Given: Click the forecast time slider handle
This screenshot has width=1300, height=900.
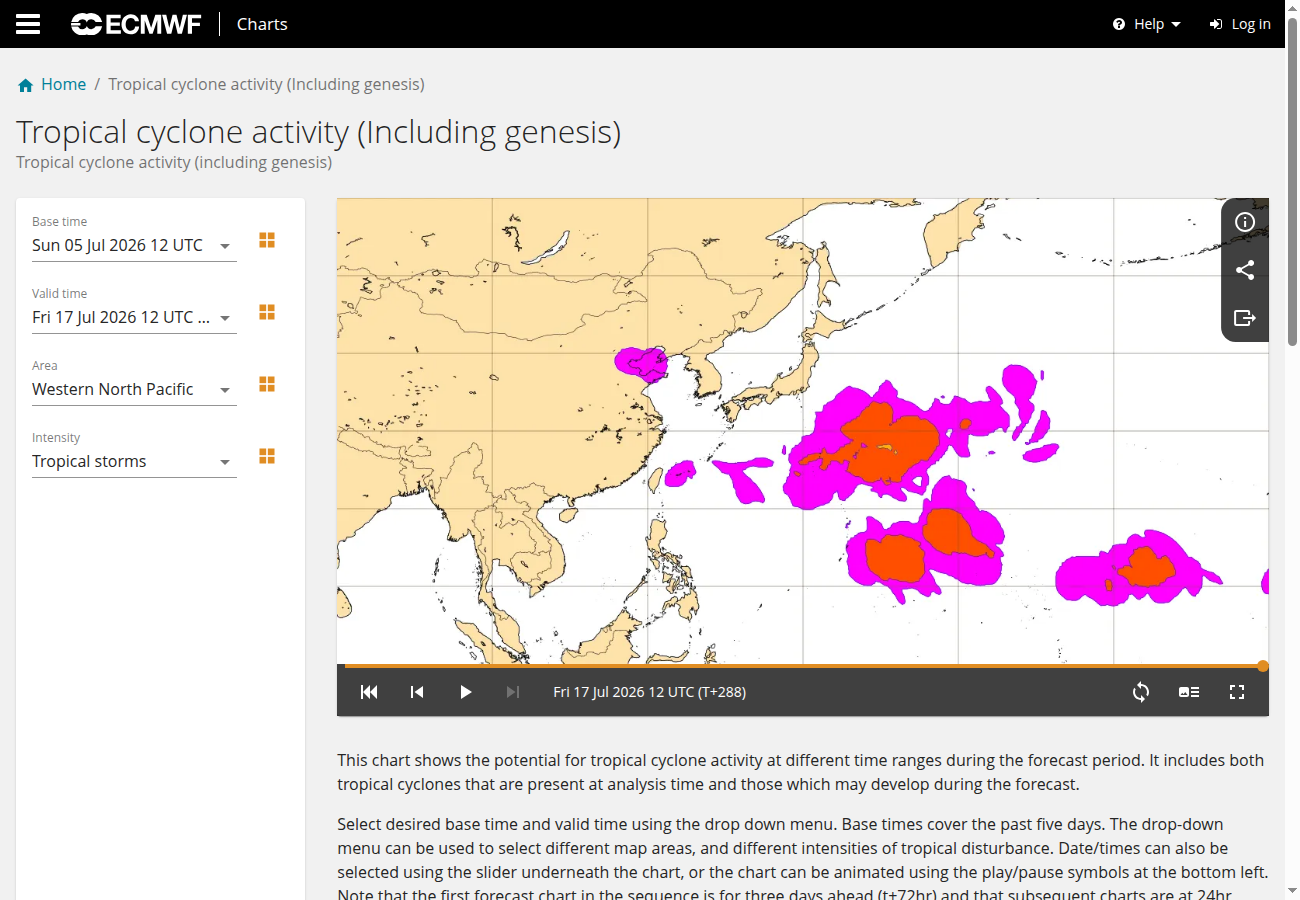Looking at the screenshot, I should pos(1263,666).
